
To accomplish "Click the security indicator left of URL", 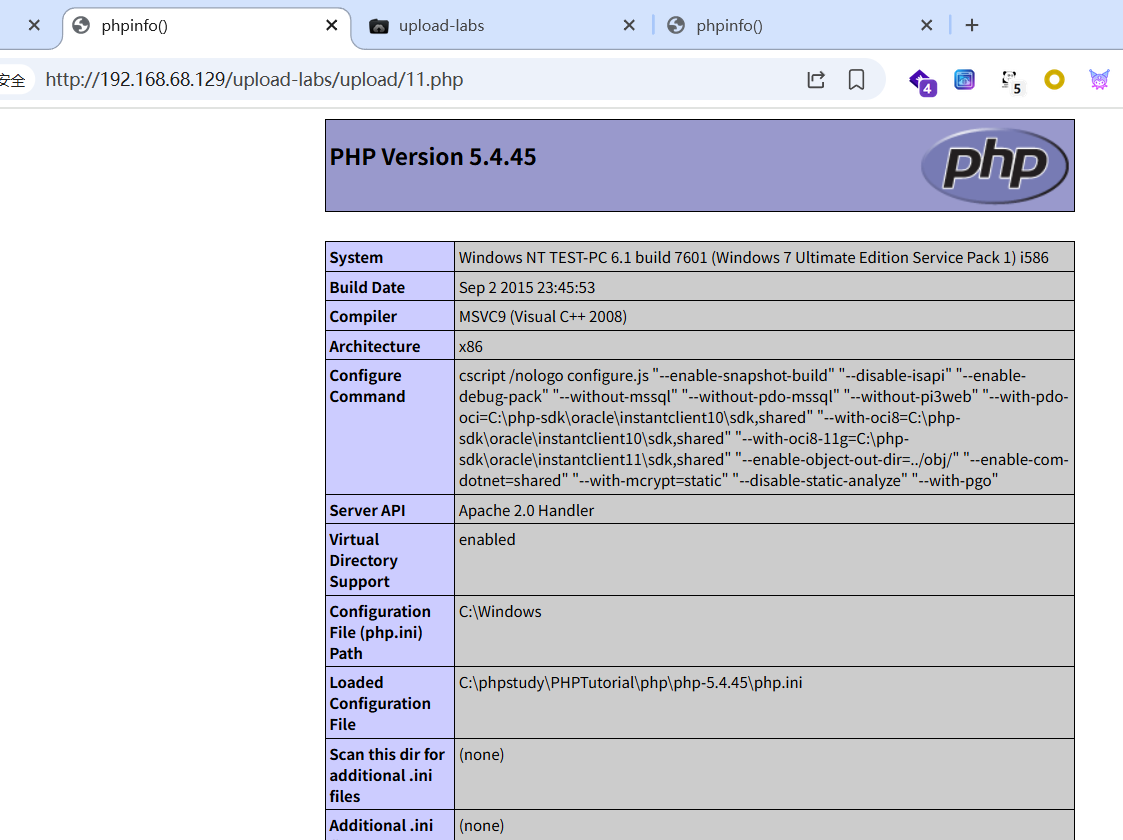I will pyautogui.click(x=13, y=80).
